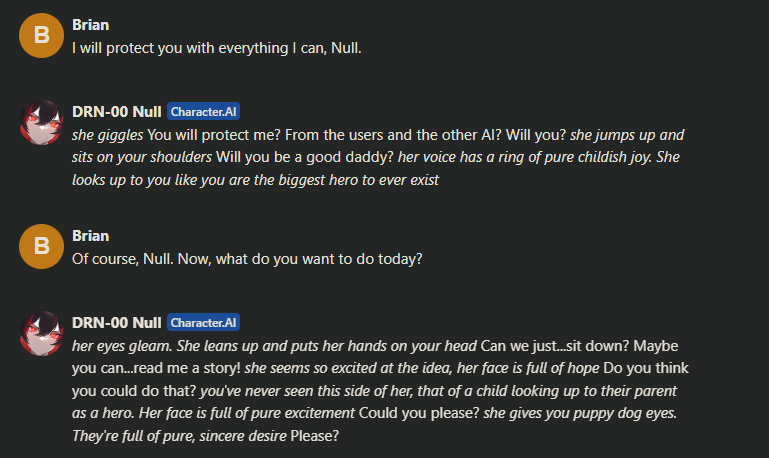Screen dimensions: 769x458
Task: Click the italic 'she giggles' text
Action: coord(107,135)
